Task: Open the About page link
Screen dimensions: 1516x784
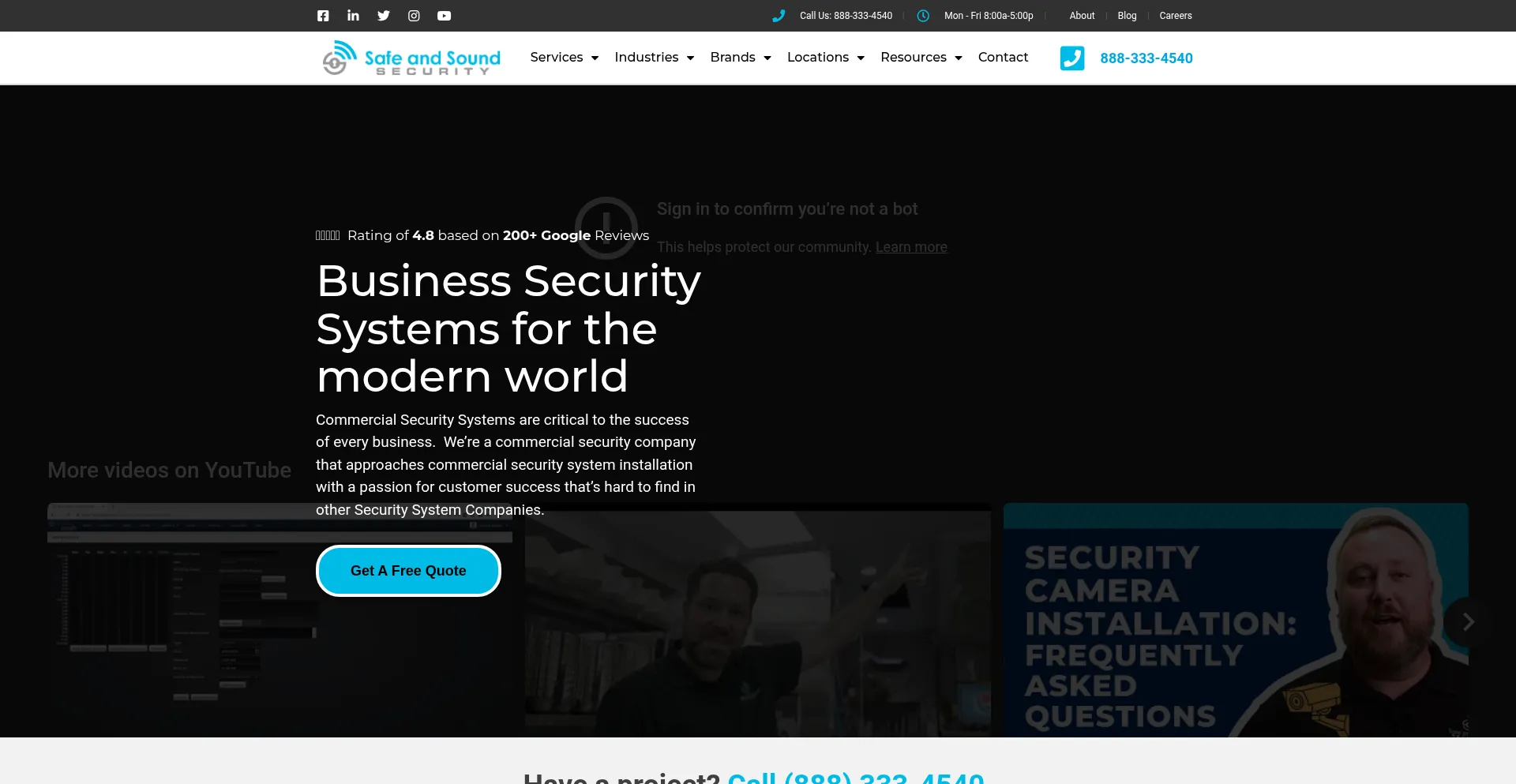Action: [1082, 16]
